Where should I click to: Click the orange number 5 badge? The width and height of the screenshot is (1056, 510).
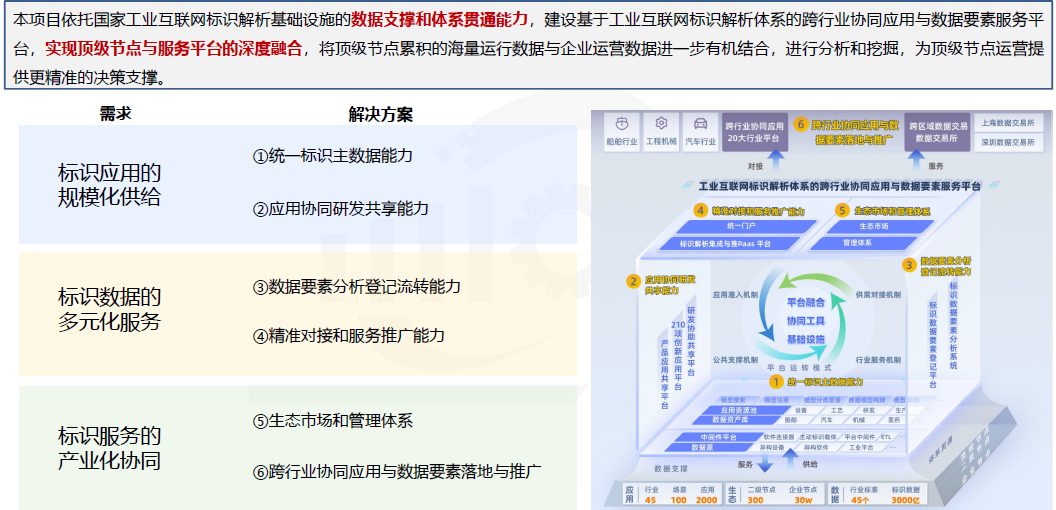coord(843,211)
